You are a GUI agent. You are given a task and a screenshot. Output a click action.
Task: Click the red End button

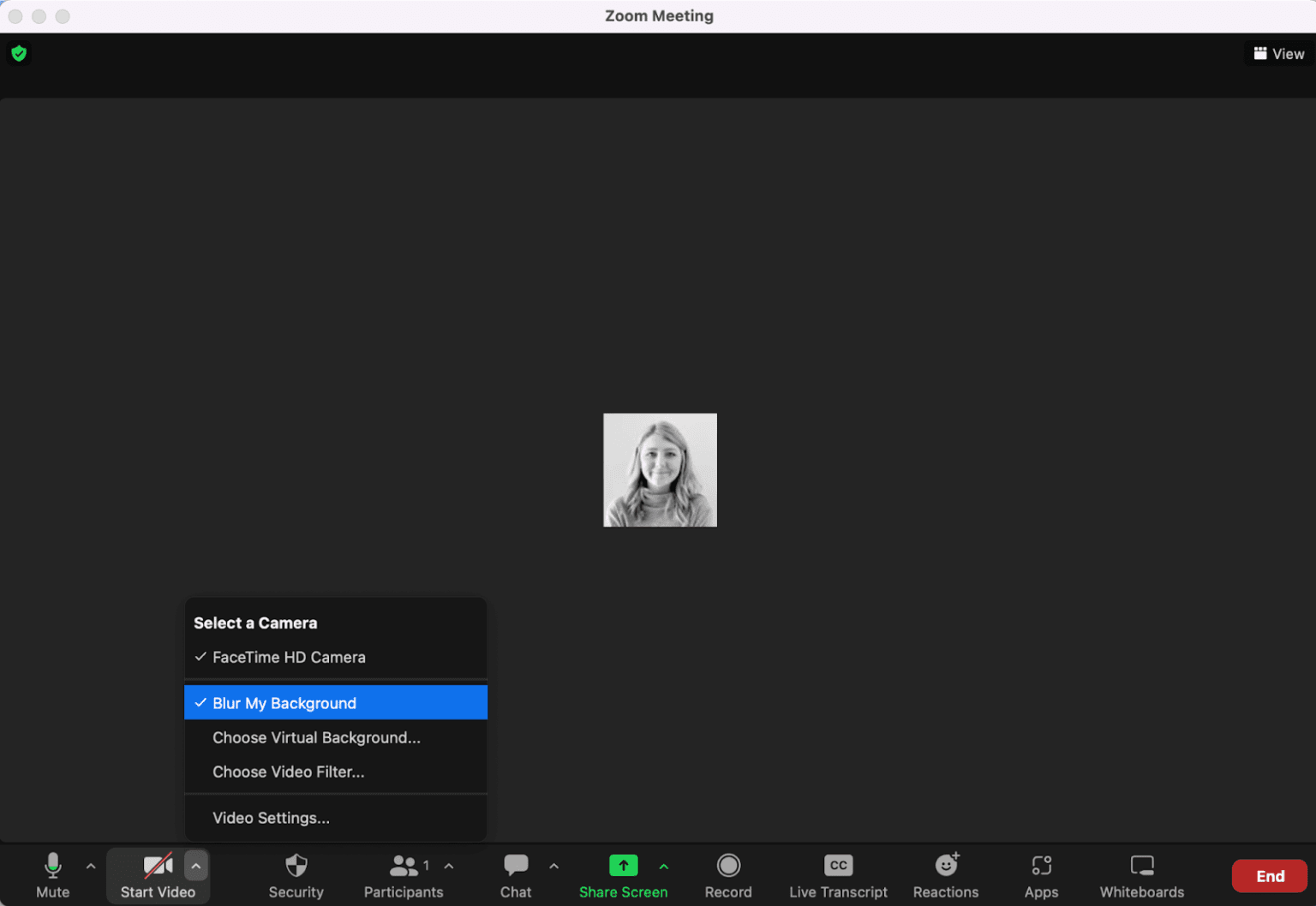coord(1269,876)
